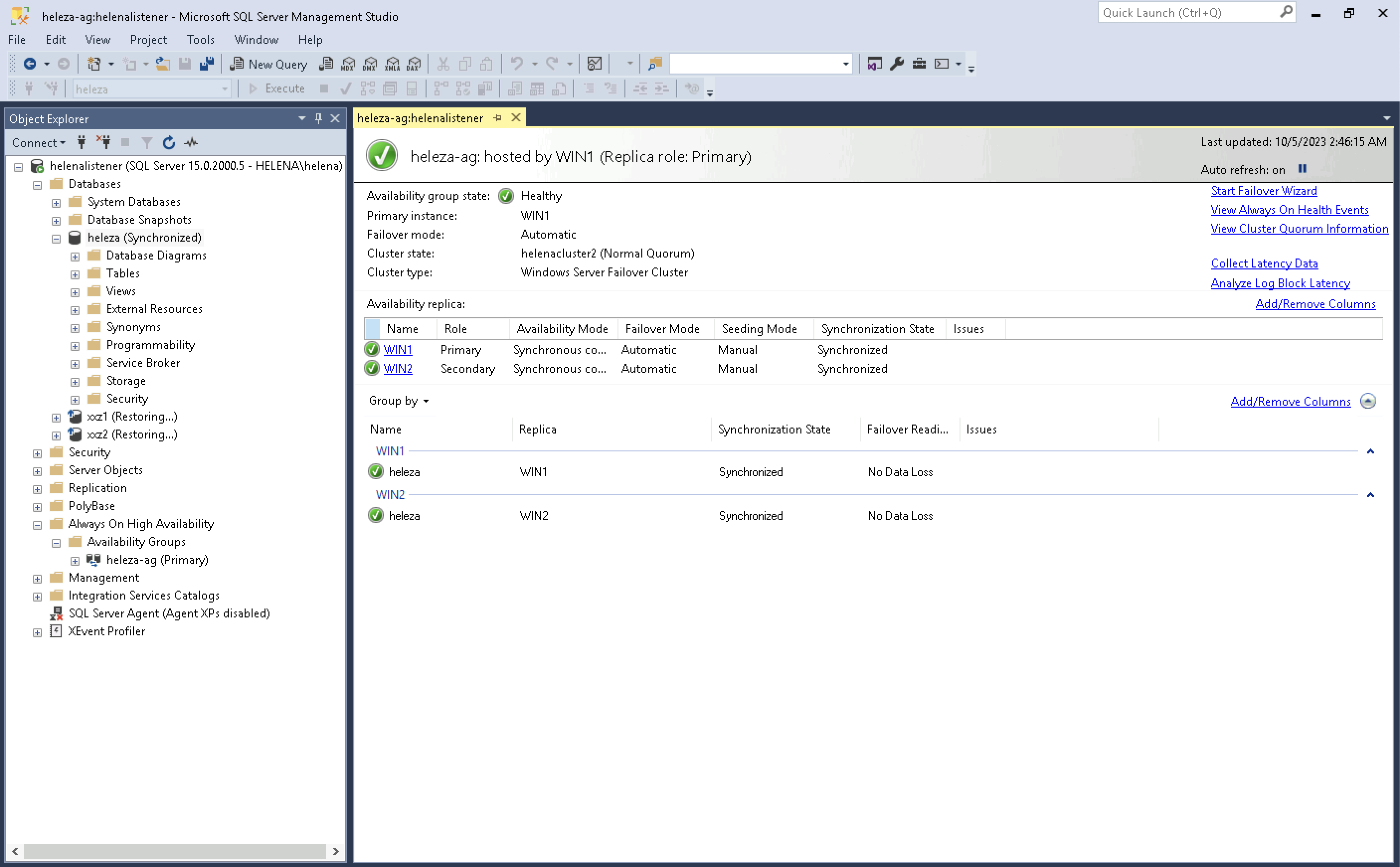Open the Project menu
This screenshot has height=867, width=1400.
coord(149,40)
